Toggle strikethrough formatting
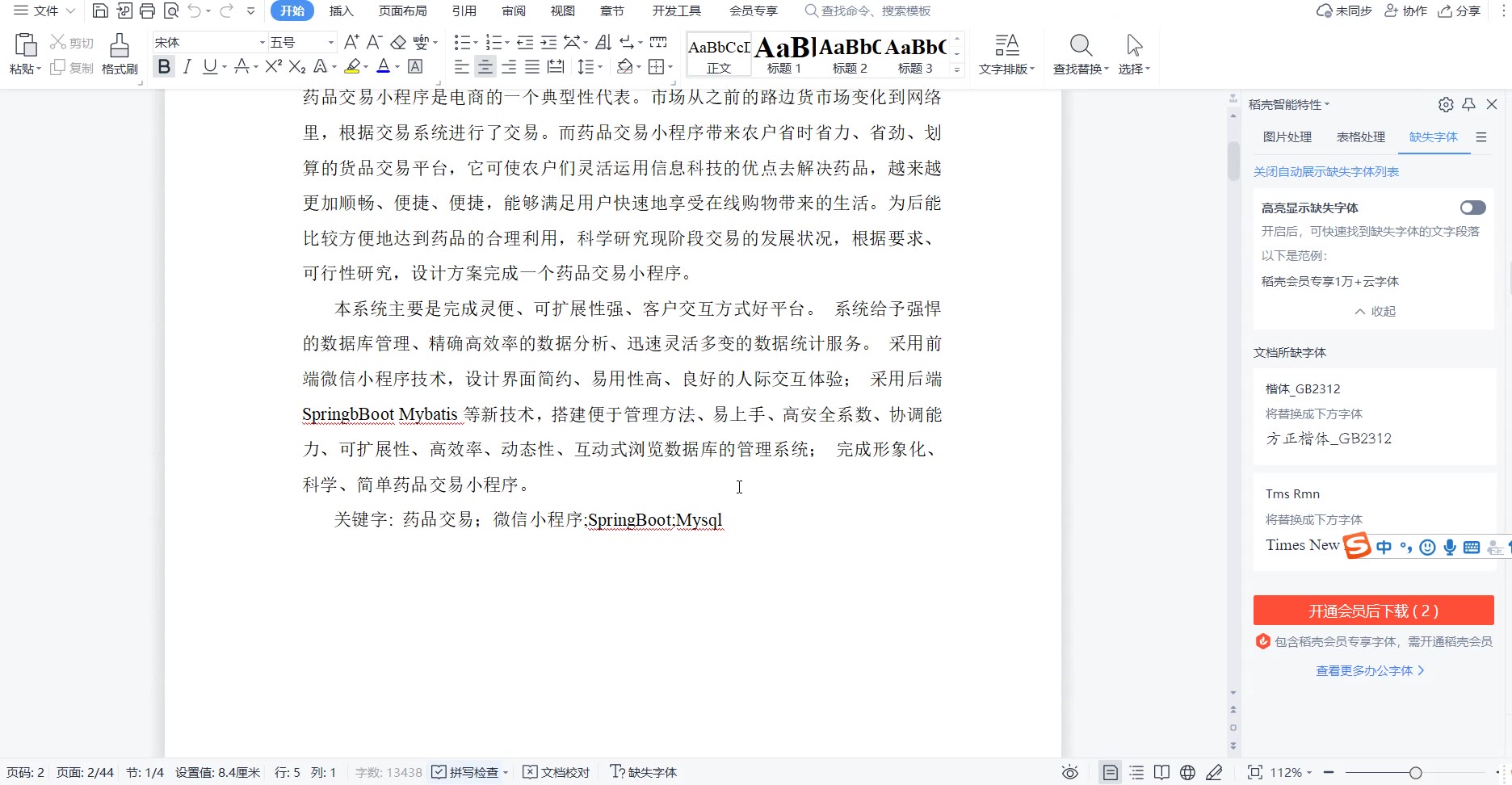The image size is (1512, 785). tap(241, 67)
